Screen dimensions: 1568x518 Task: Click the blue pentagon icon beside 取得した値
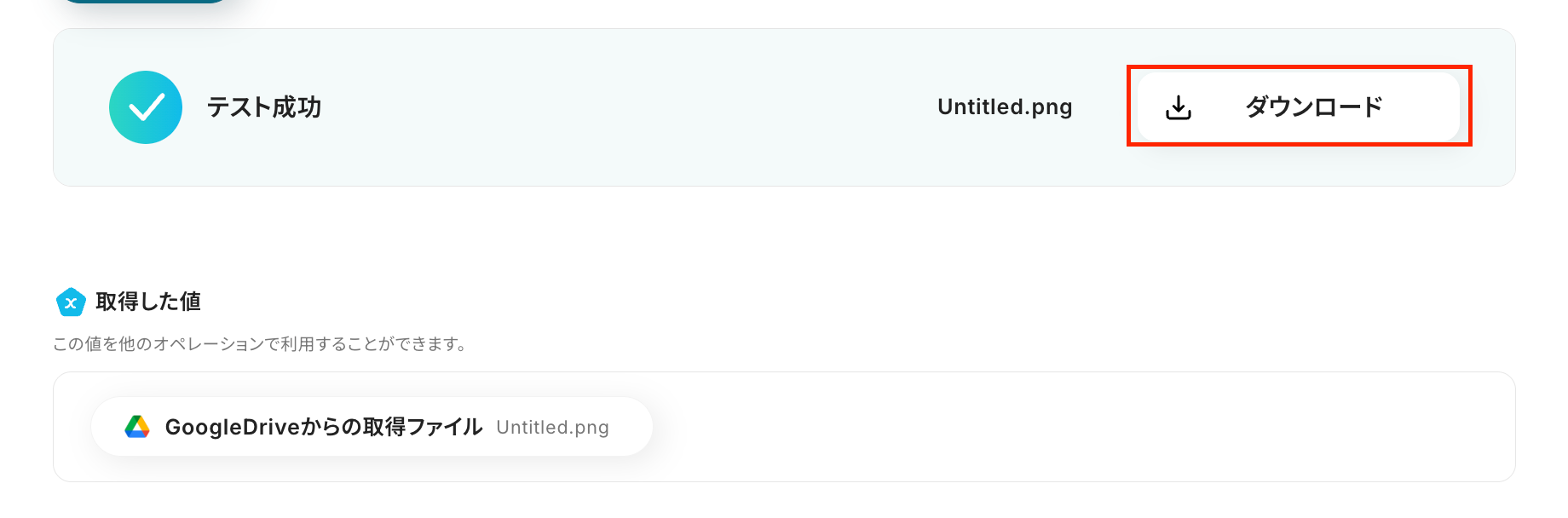(x=71, y=302)
